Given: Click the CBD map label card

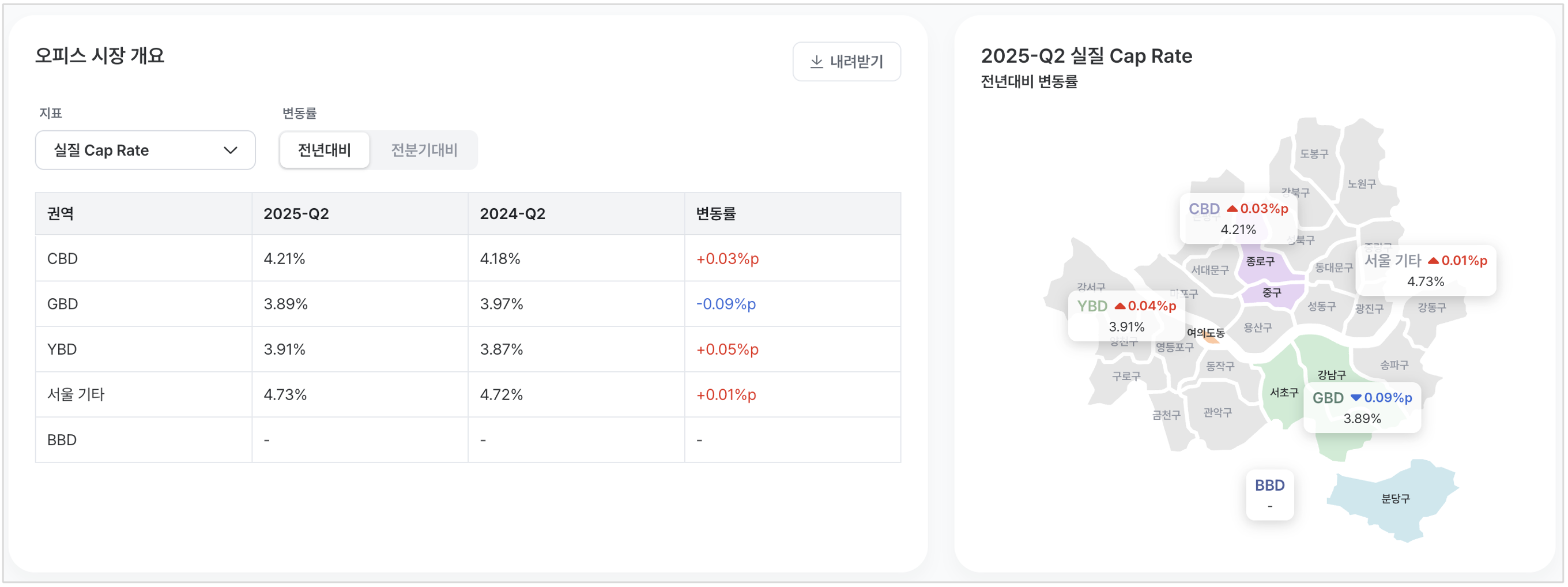Looking at the screenshot, I should pyautogui.click(x=1238, y=219).
